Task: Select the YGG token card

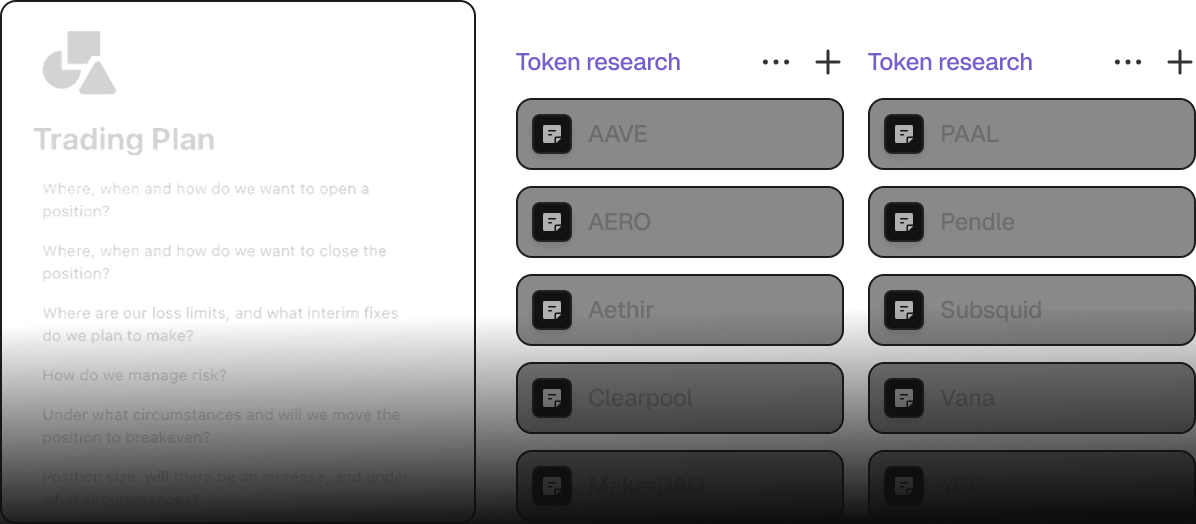Action: [x=1031, y=486]
